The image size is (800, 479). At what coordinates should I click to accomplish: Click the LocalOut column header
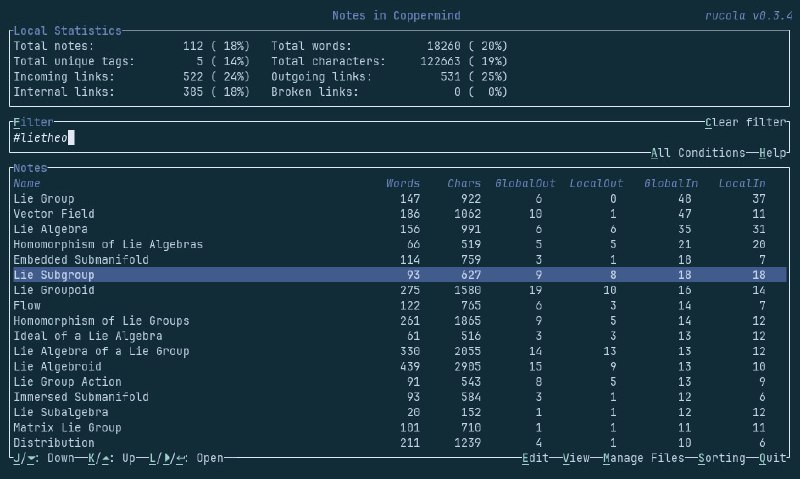[596, 184]
